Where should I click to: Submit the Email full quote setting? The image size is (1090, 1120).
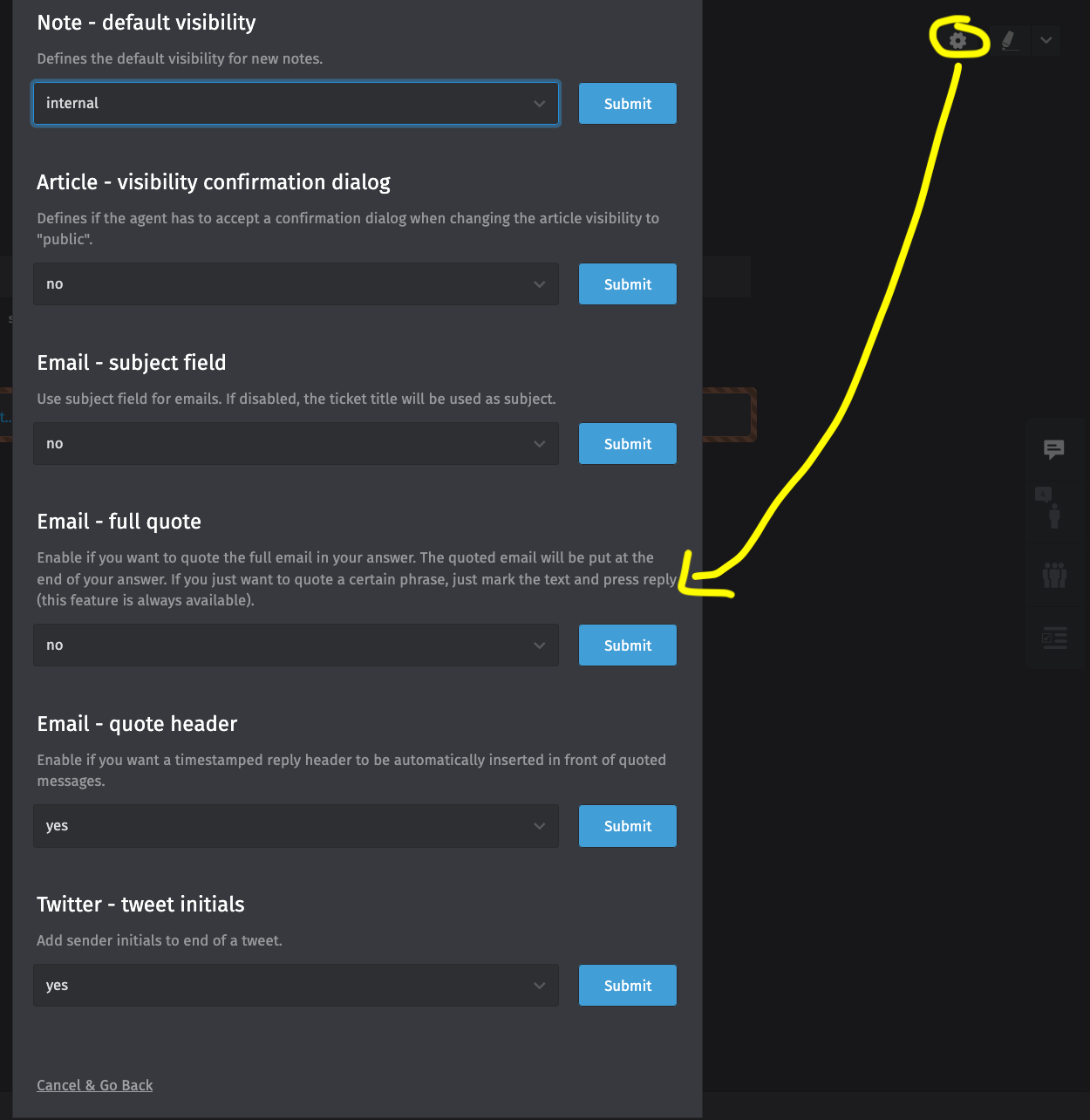click(627, 645)
